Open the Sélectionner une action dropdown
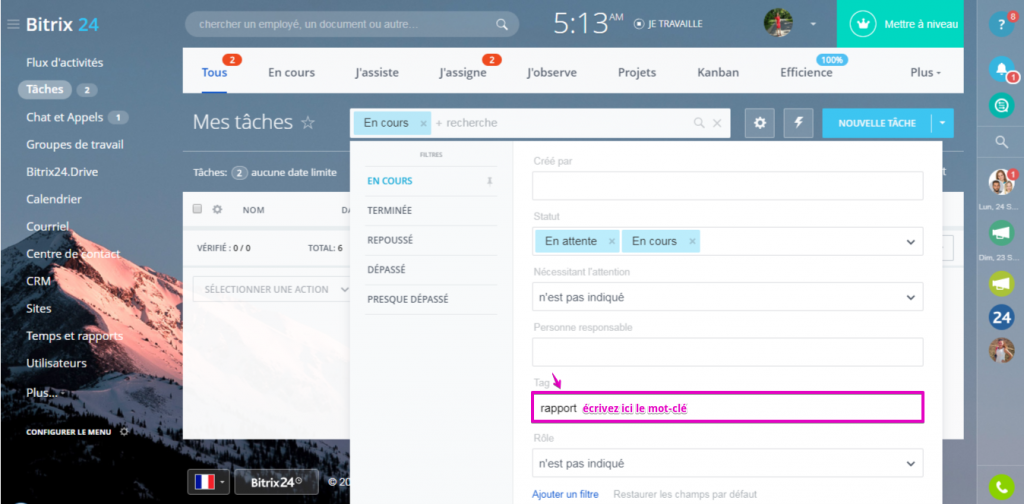This screenshot has width=1024, height=504. click(273, 289)
